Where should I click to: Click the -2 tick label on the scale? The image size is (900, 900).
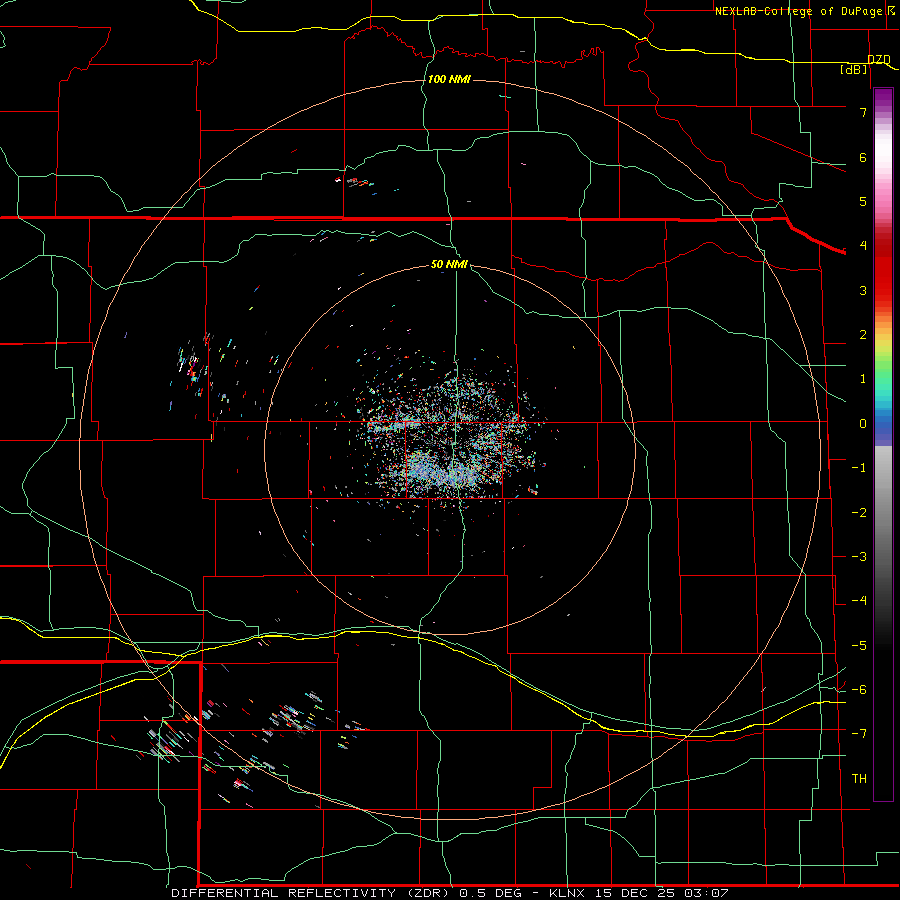click(859, 513)
